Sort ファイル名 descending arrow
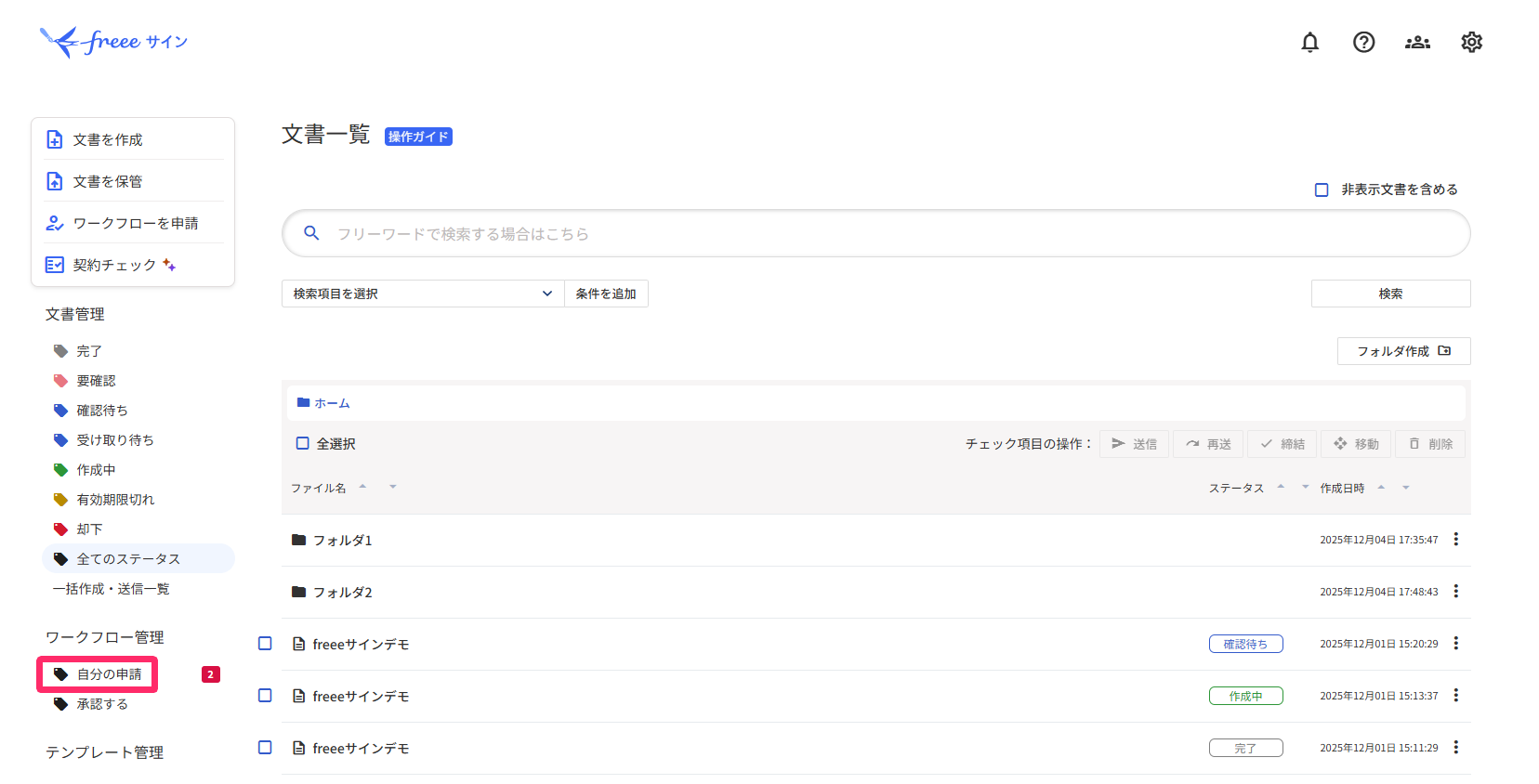The height and width of the screenshot is (784, 1539). coord(393,486)
